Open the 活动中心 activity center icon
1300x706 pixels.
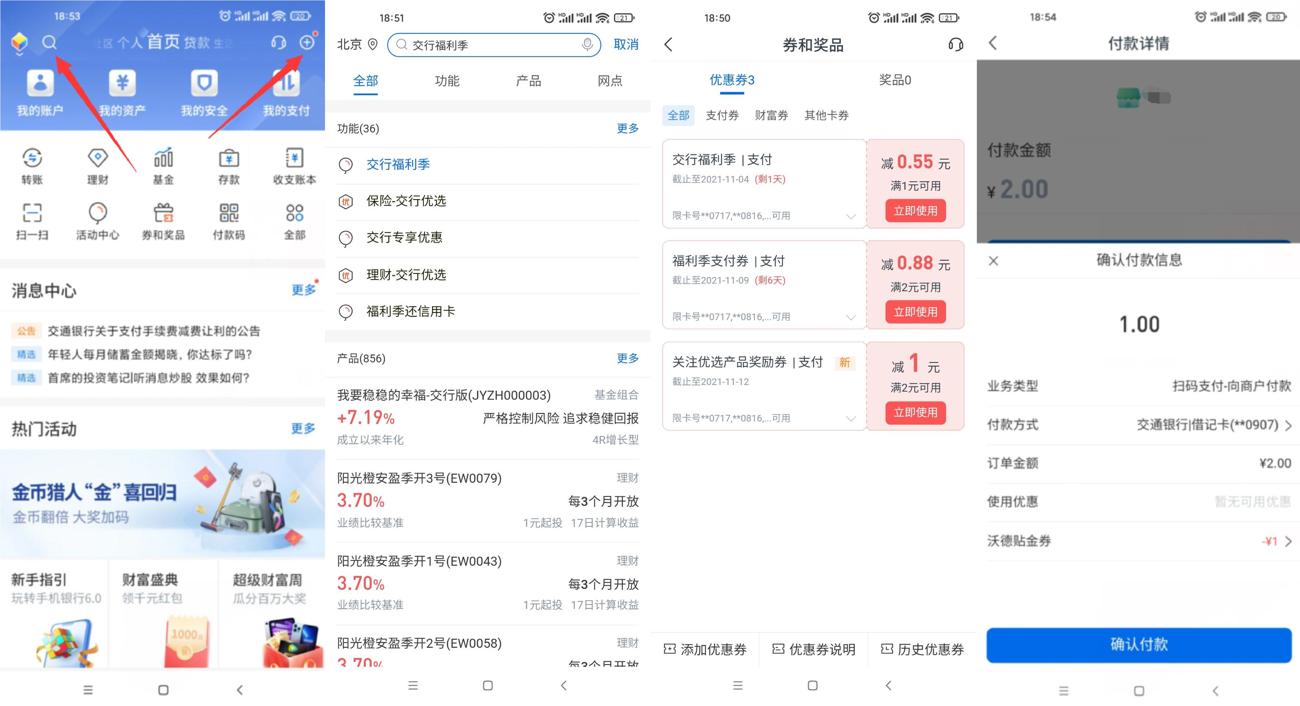coord(98,220)
